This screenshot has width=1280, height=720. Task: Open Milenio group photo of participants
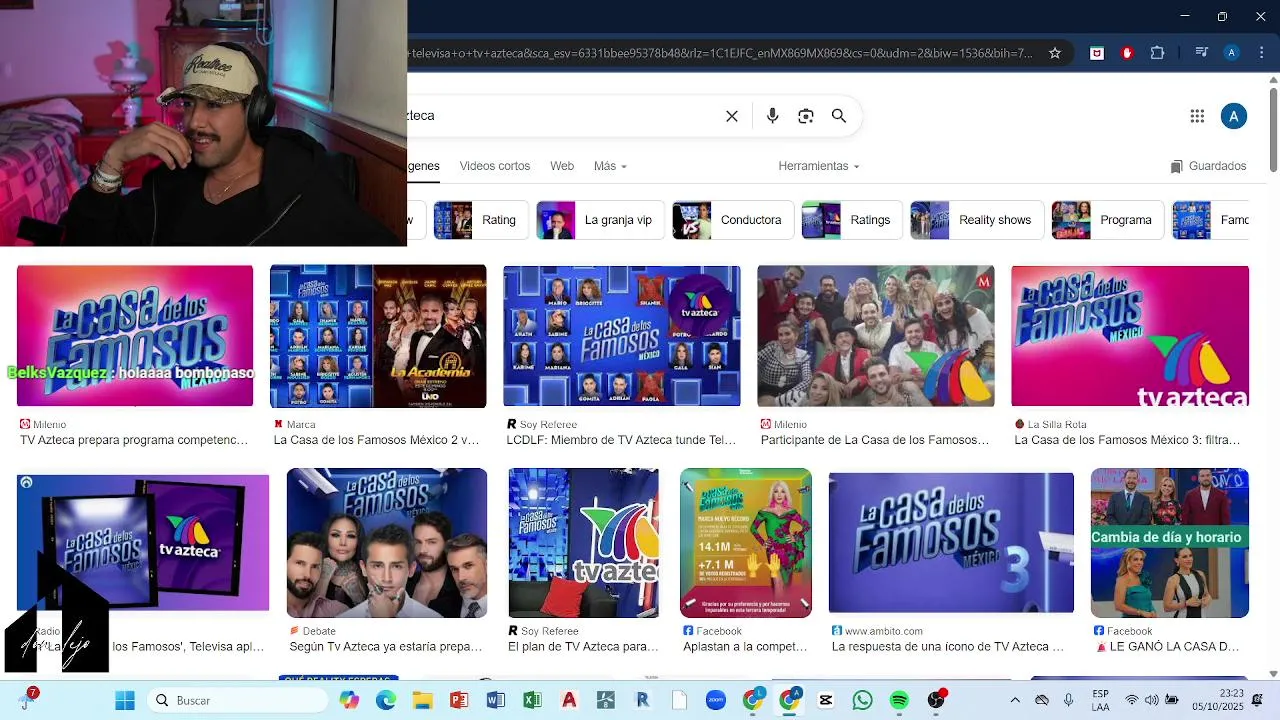[876, 336]
